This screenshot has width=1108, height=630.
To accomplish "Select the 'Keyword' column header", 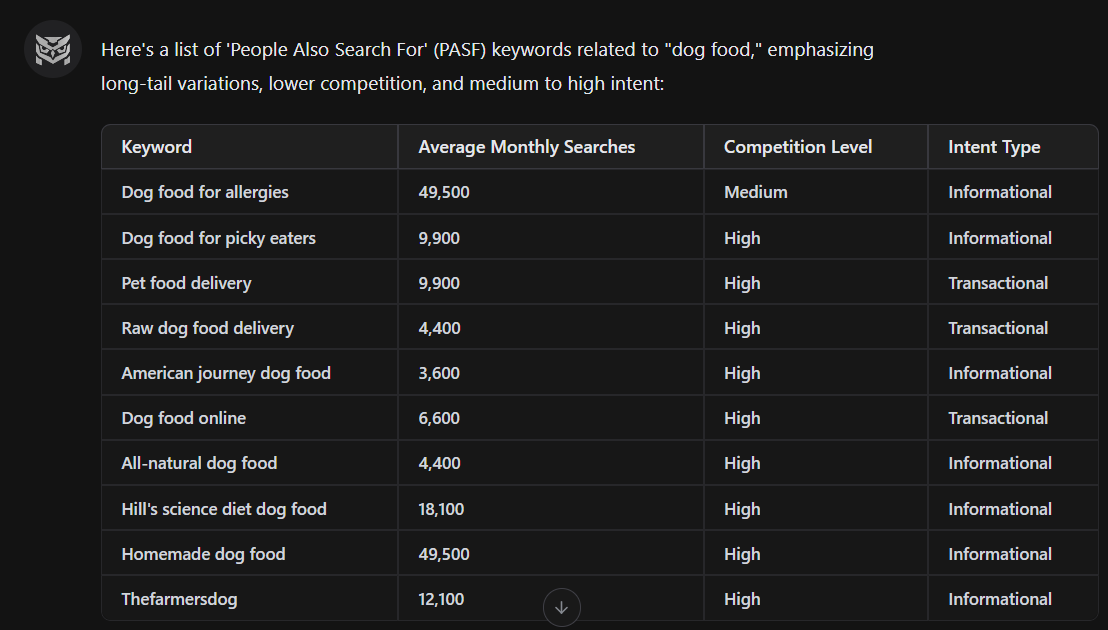I will point(156,146).
